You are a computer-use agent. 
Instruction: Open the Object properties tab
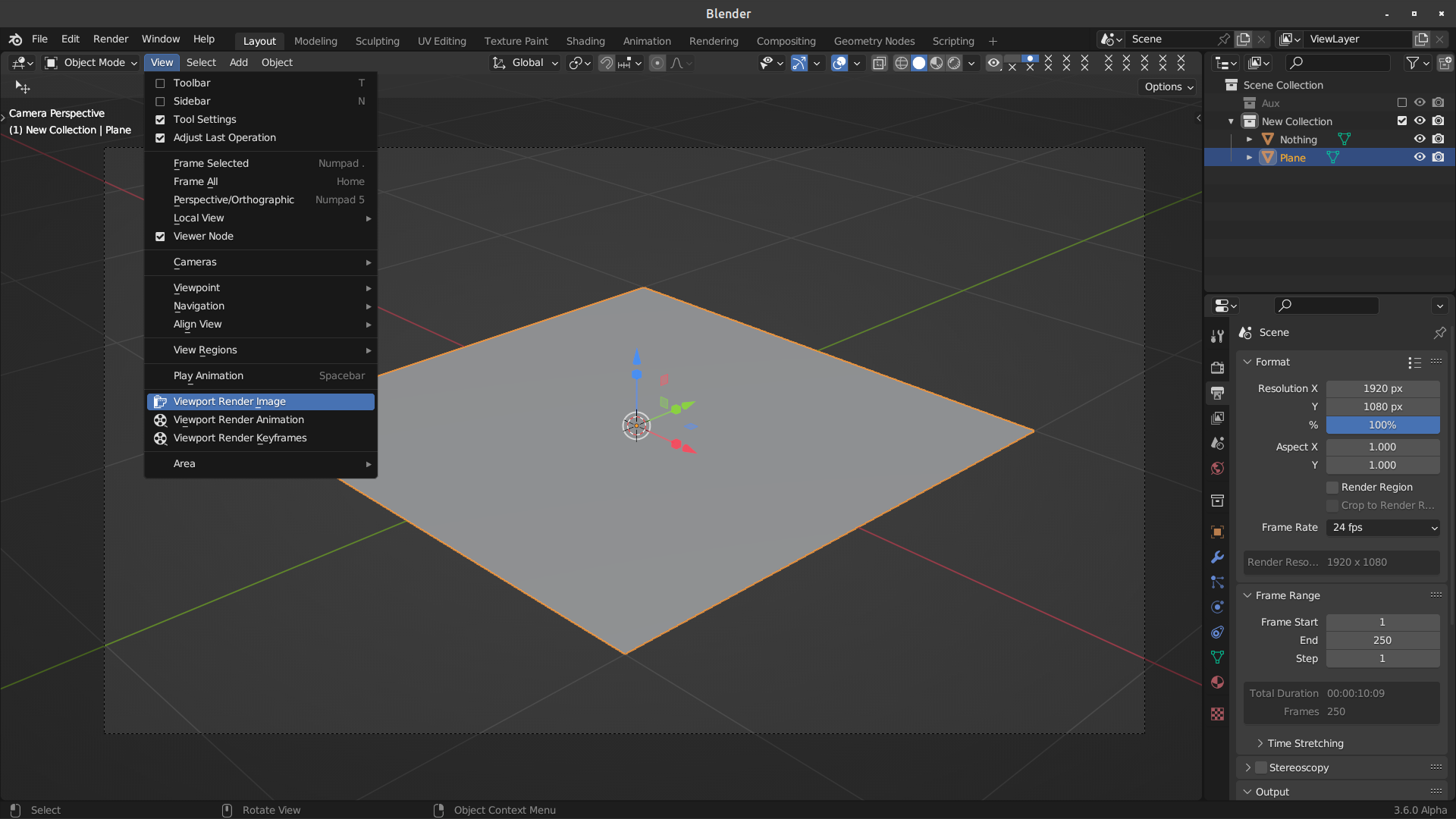(x=1217, y=532)
